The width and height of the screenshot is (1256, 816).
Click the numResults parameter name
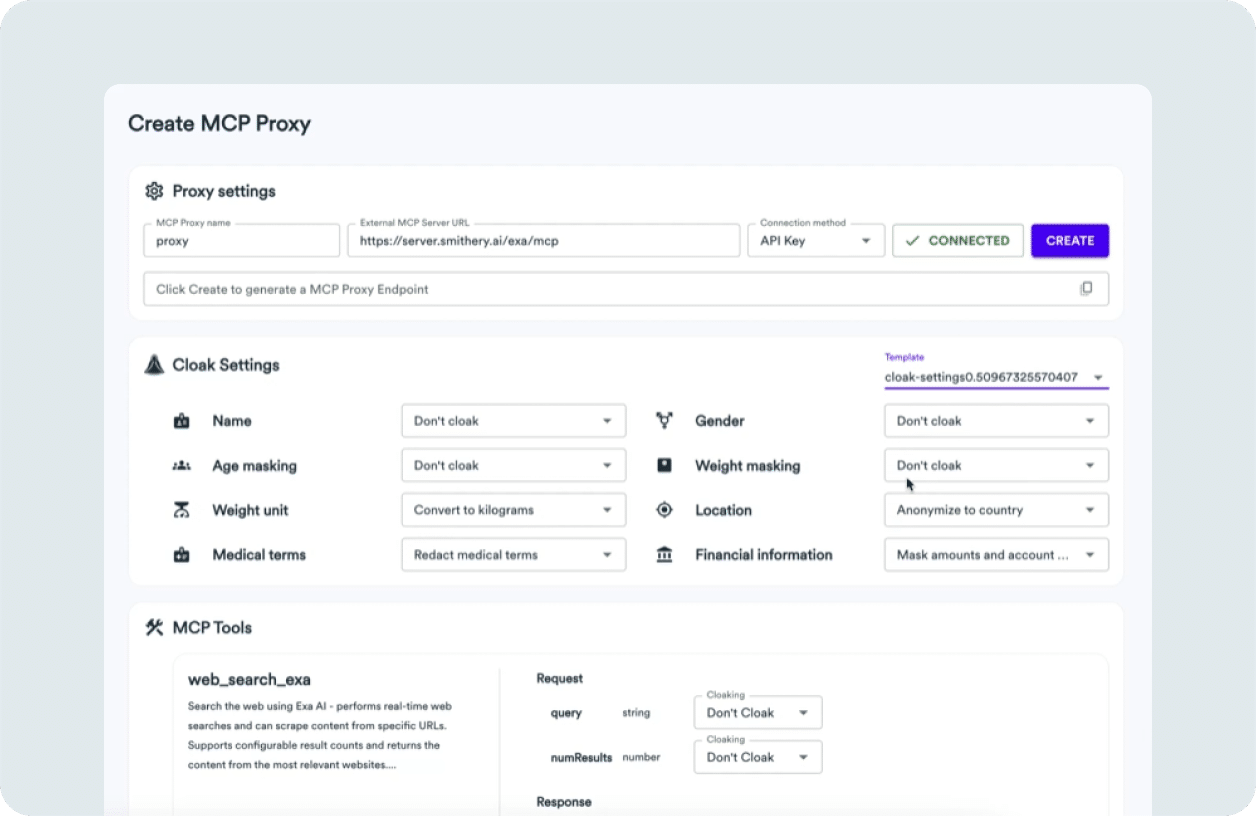[581, 758]
